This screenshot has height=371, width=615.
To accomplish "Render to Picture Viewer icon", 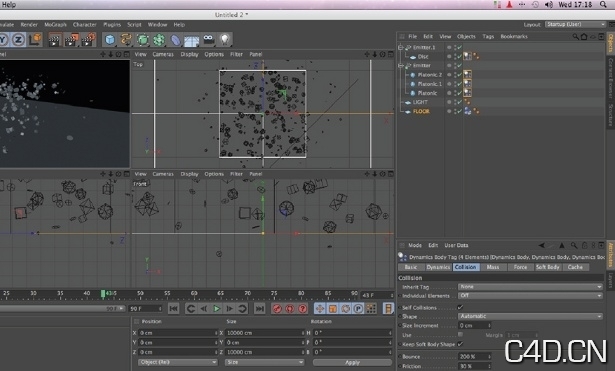I will point(71,40).
